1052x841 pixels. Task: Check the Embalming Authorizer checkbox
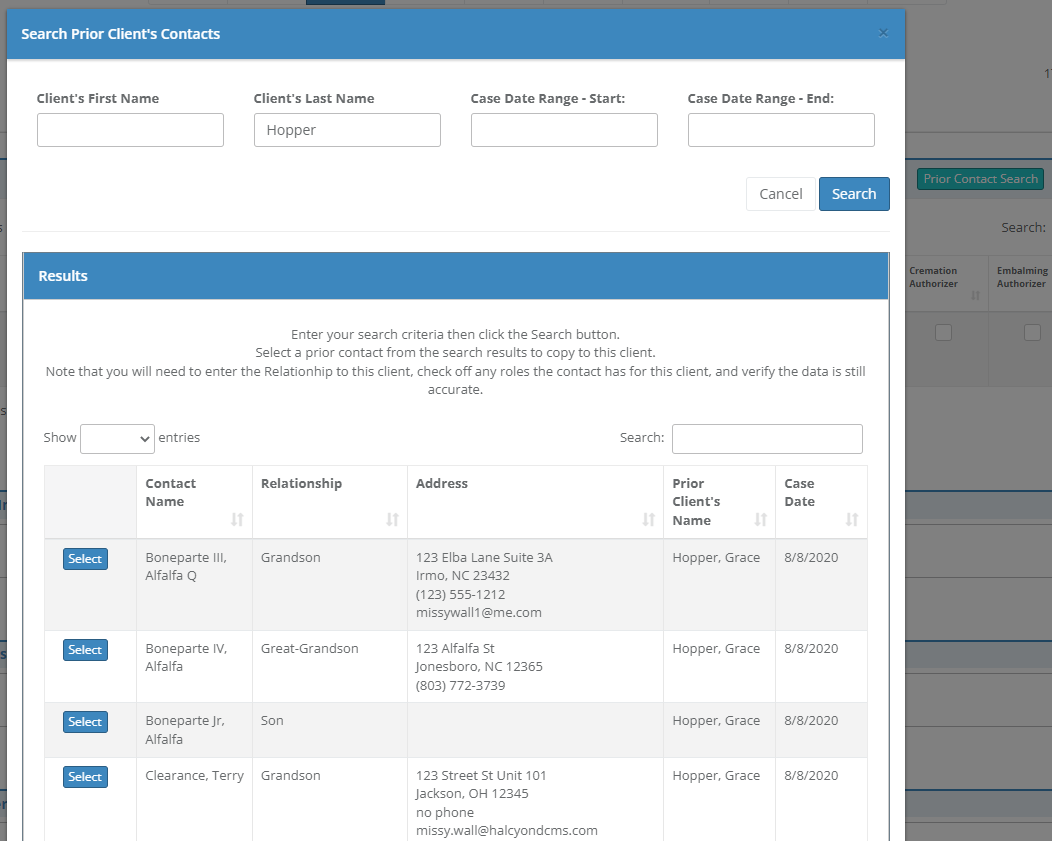pos(1032,333)
